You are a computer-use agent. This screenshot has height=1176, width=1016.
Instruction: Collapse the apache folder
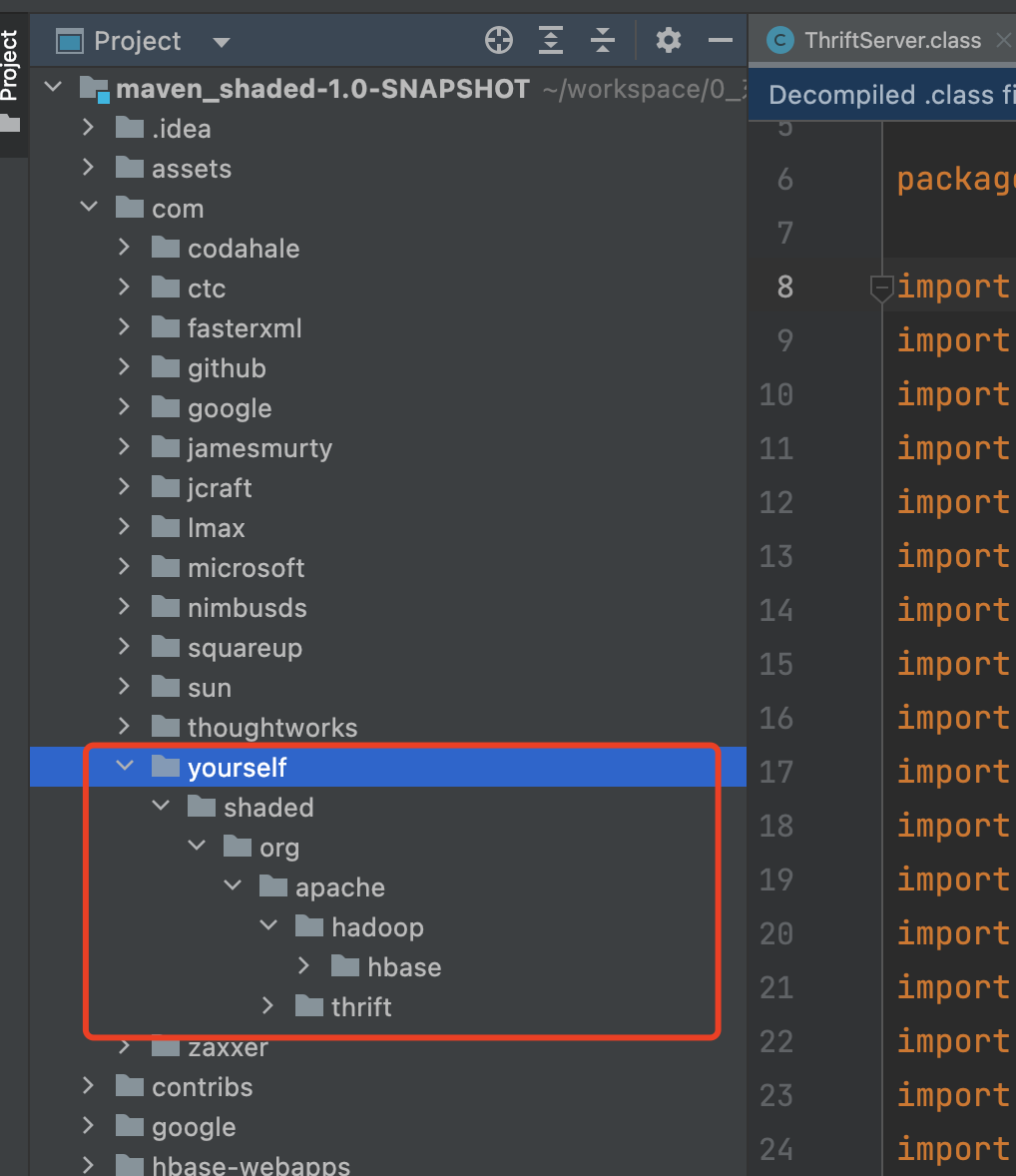point(233,885)
